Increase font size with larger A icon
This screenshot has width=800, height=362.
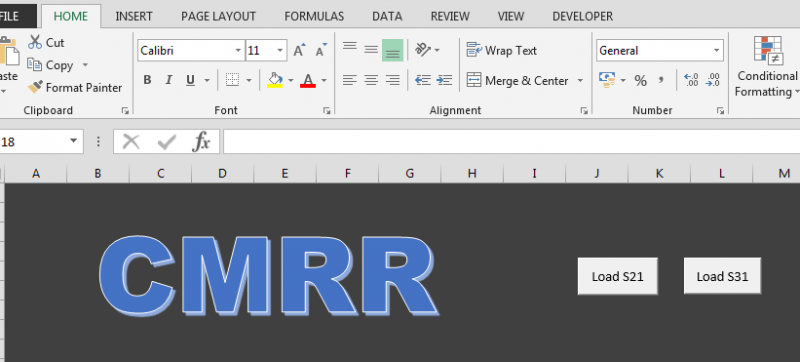click(299, 50)
